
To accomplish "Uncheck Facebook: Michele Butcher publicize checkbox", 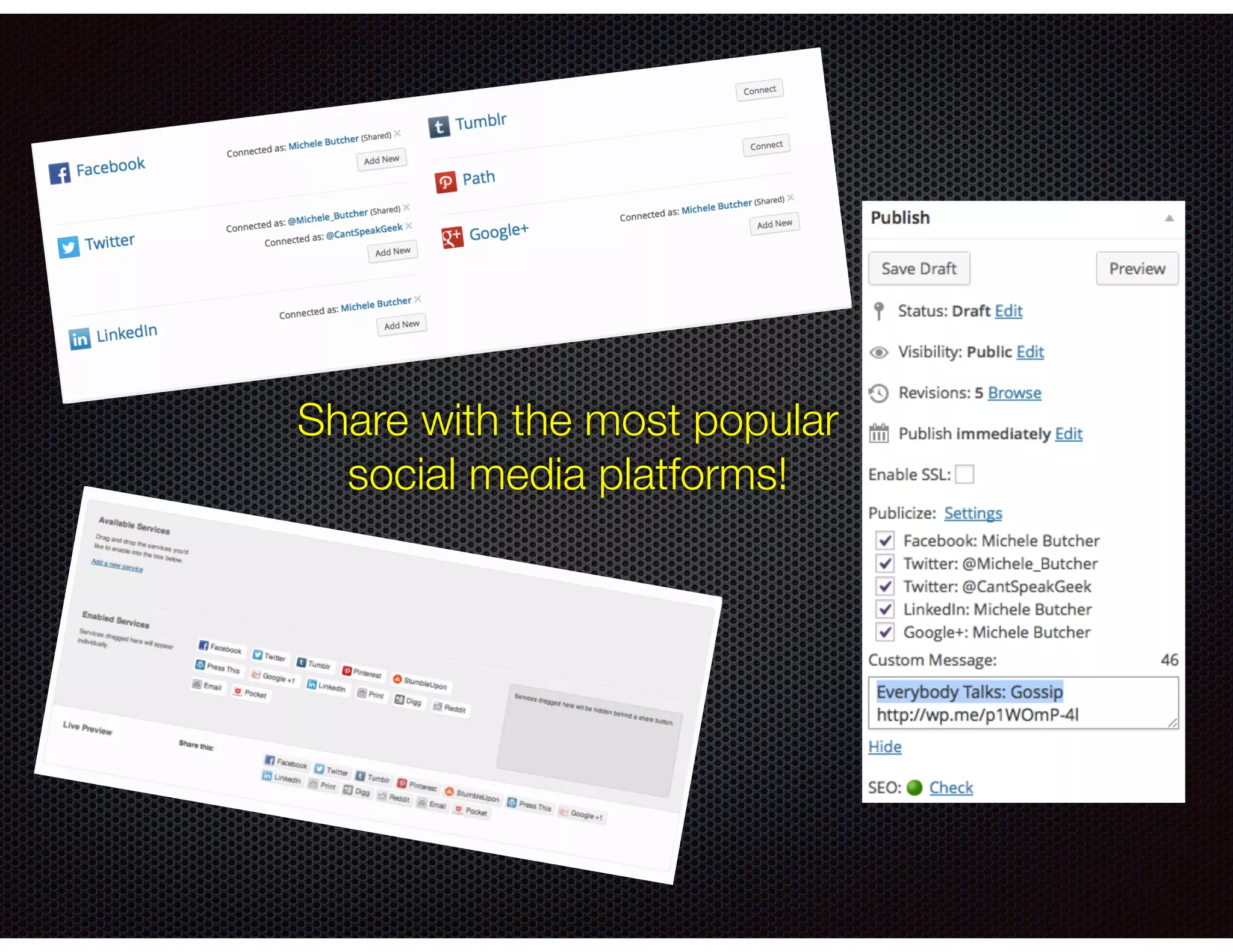I will pyautogui.click(x=885, y=540).
